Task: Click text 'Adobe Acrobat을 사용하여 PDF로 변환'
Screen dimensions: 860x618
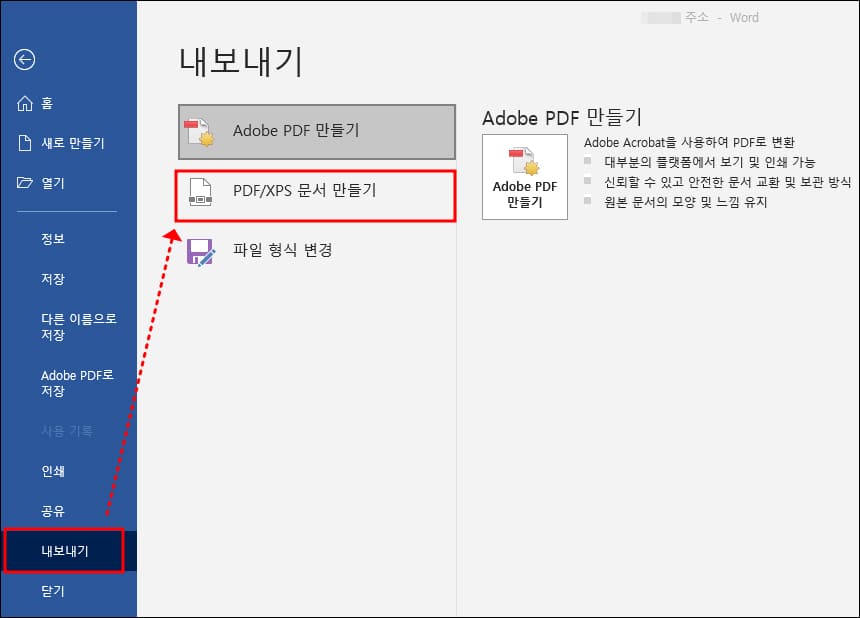Action: 689,143
